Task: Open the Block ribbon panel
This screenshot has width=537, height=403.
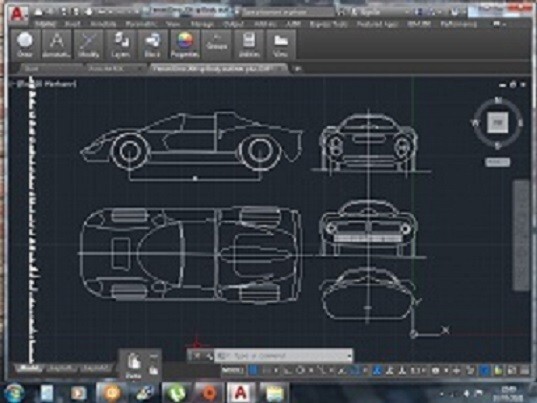Action: (152, 44)
